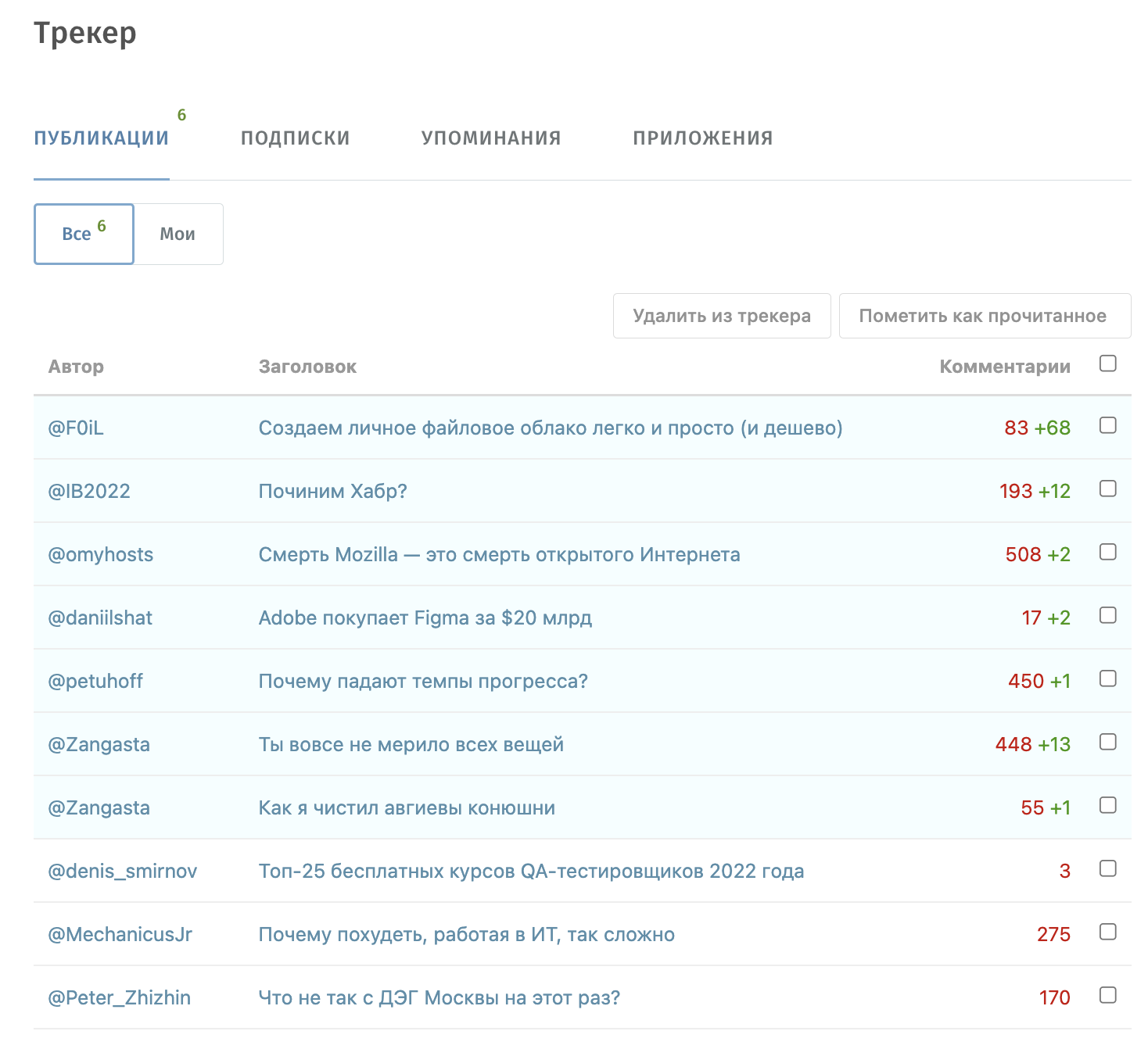
Task: Open article Adobe покупает Figma за $20 млрд
Action: (425, 618)
